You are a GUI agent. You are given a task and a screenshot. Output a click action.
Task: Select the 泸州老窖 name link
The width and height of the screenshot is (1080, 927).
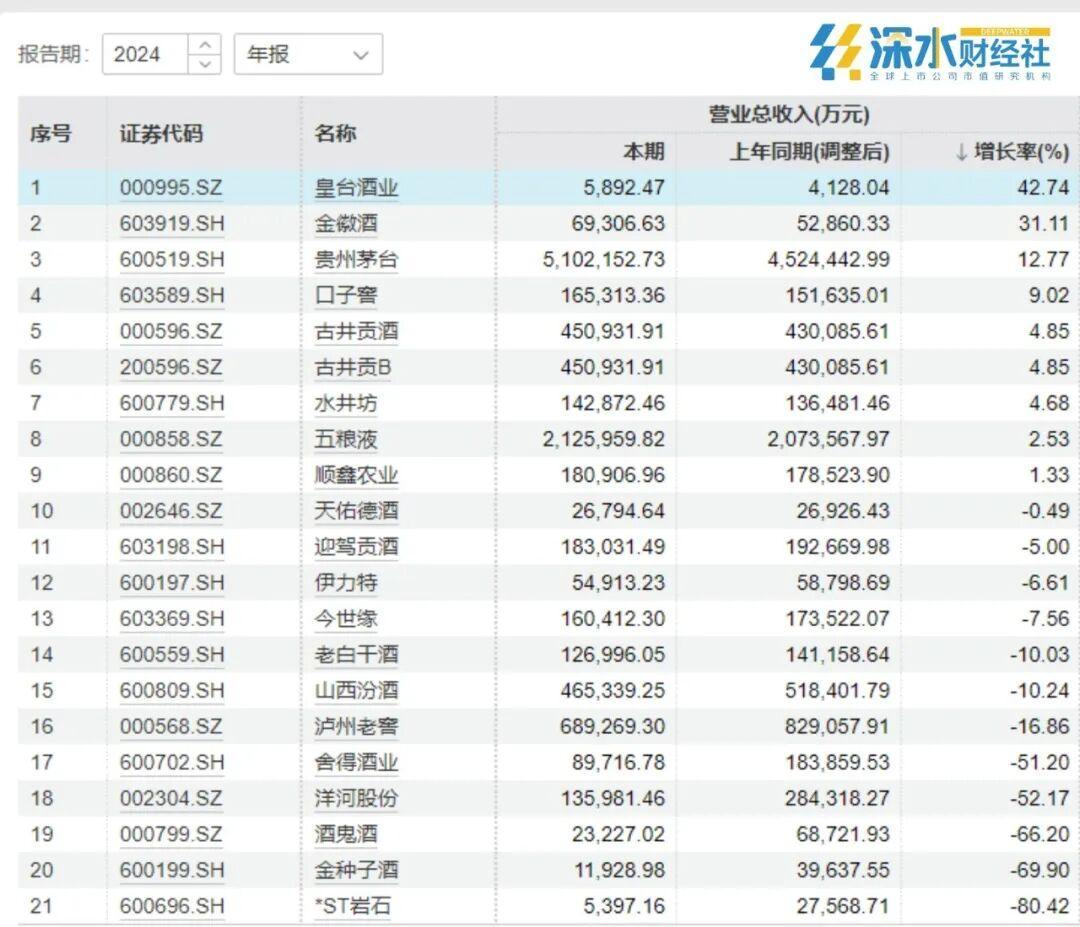coord(356,726)
